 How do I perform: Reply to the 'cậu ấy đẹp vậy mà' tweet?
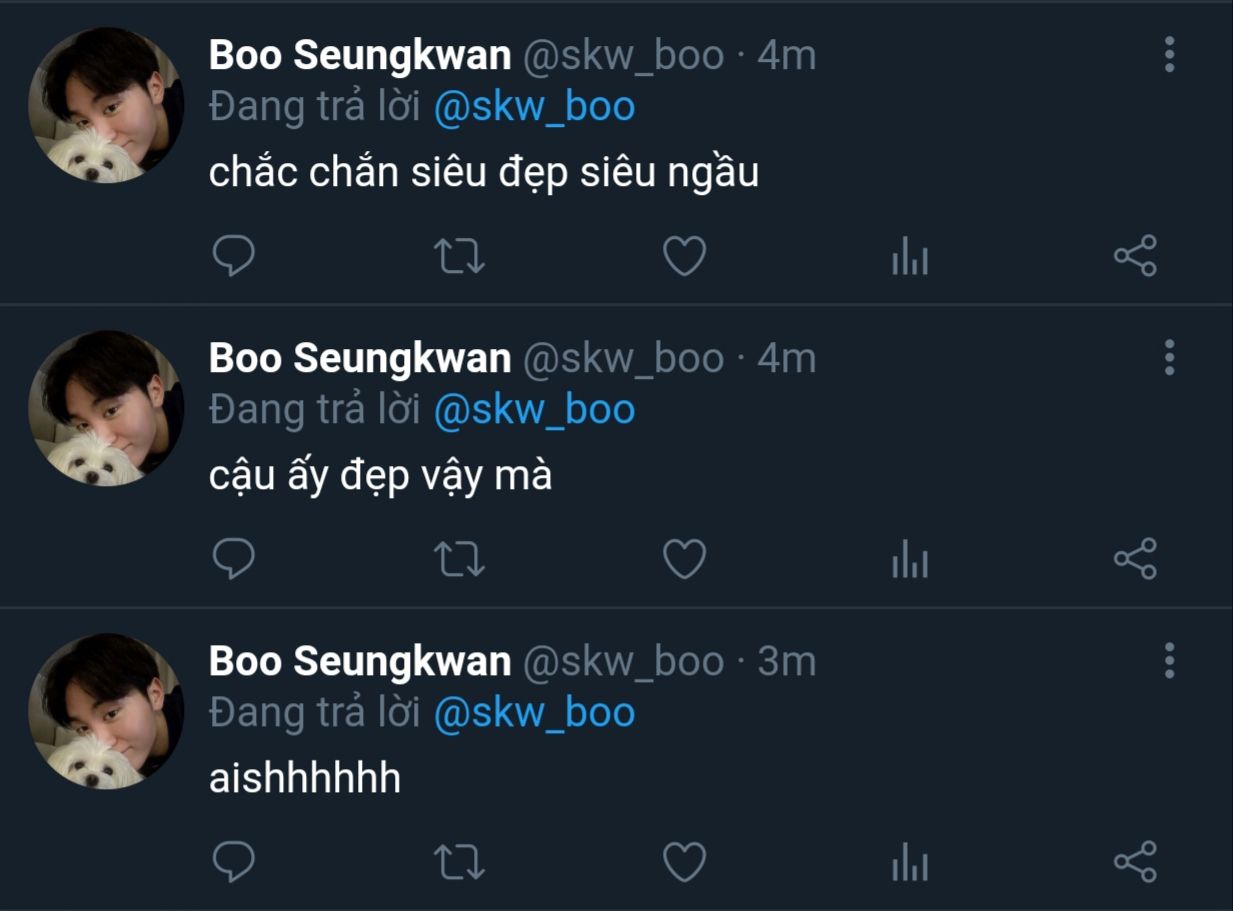pos(234,559)
